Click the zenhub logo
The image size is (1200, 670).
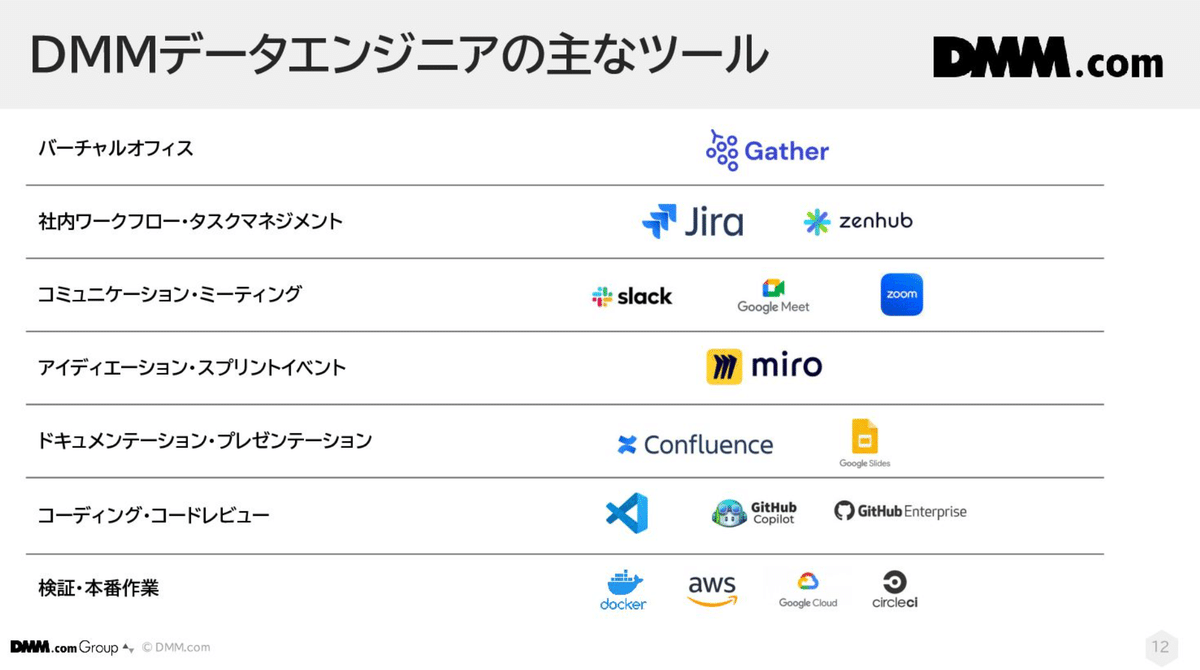(x=858, y=221)
